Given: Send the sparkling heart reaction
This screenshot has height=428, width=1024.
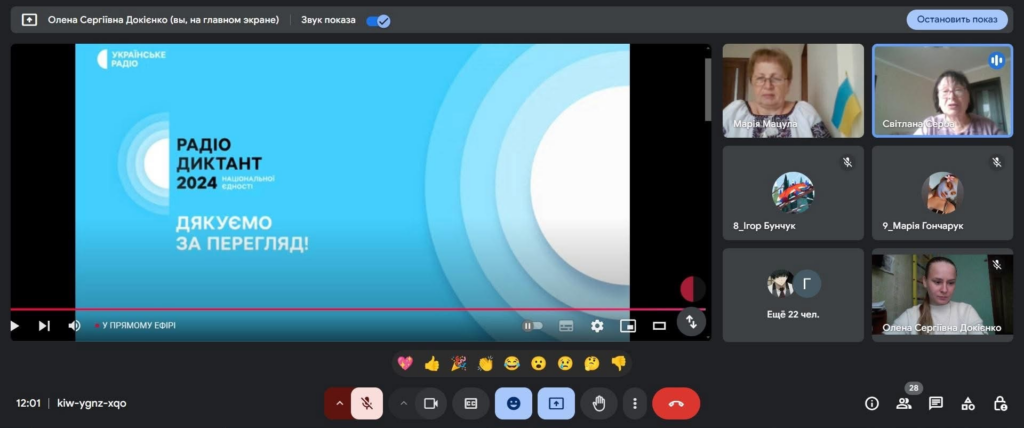Looking at the screenshot, I should [405, 363].
